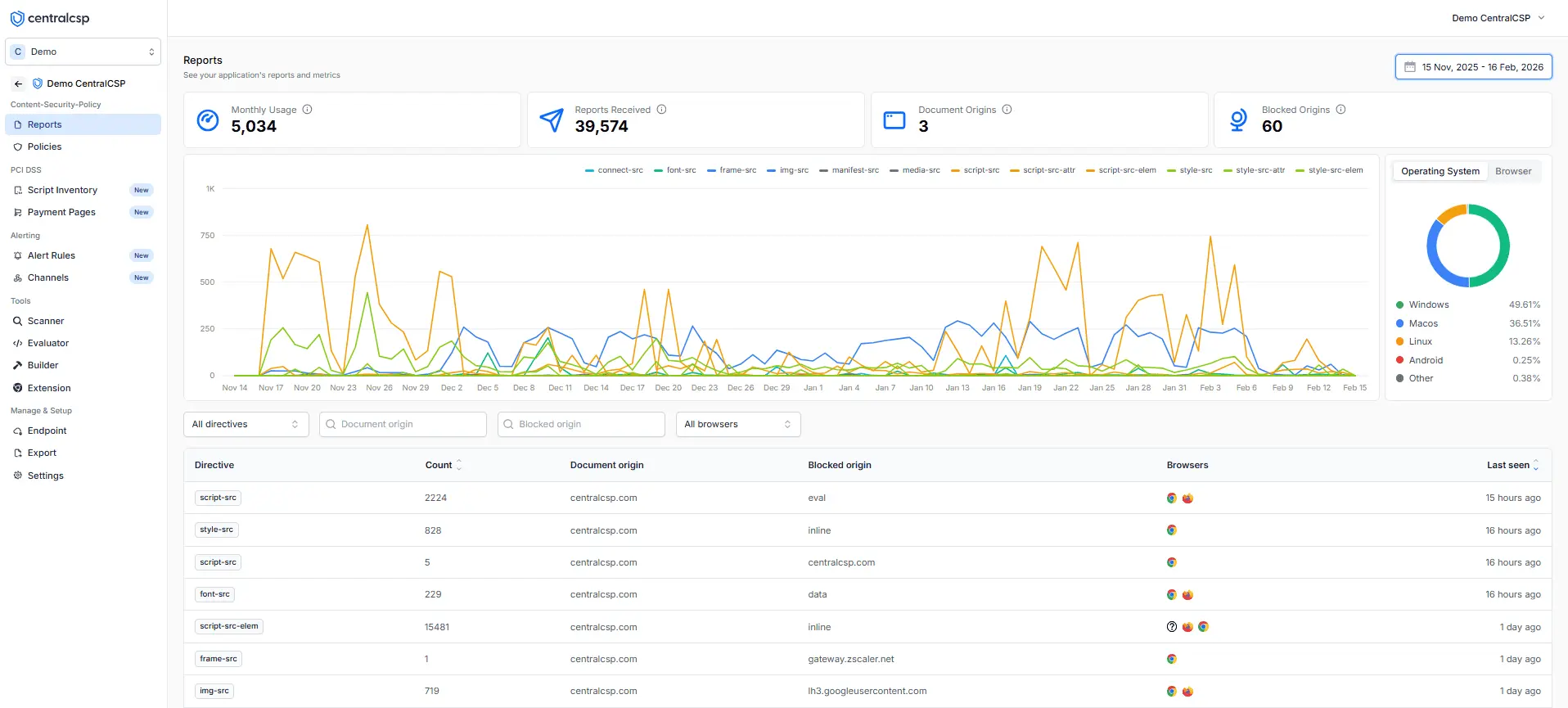Click the Document Origins window icon
This screenshot has width=1568, height=708.
pos(894,120)
